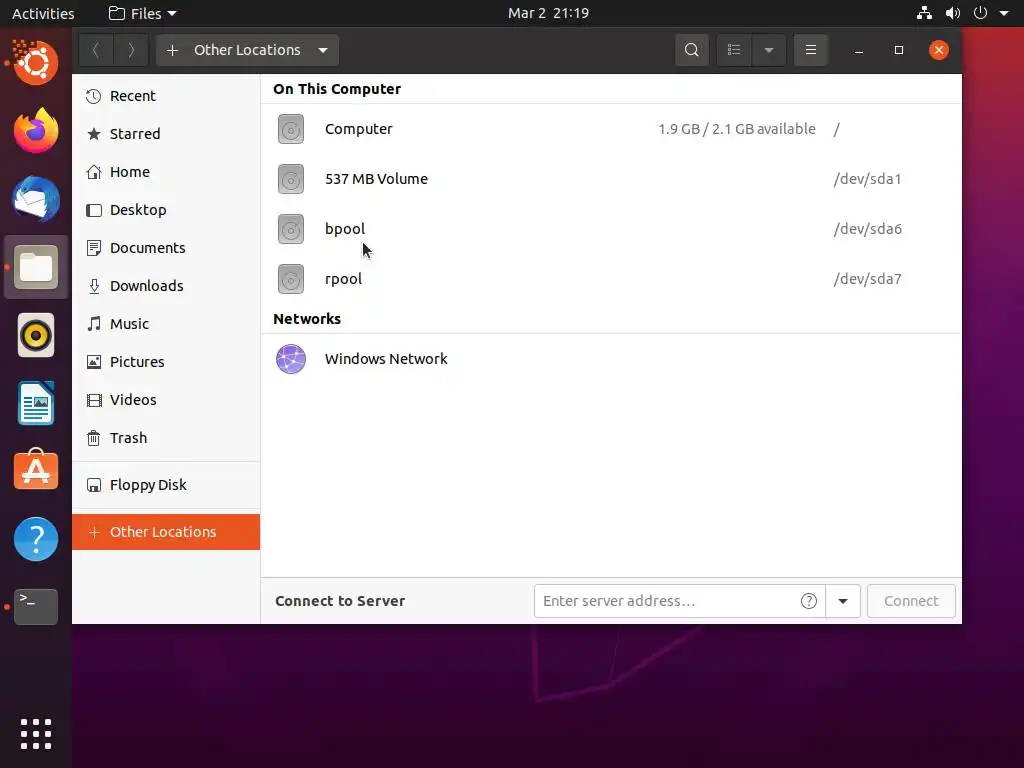Select Other Locations in sidebar

pyautogui.click(x=166, y=532)
